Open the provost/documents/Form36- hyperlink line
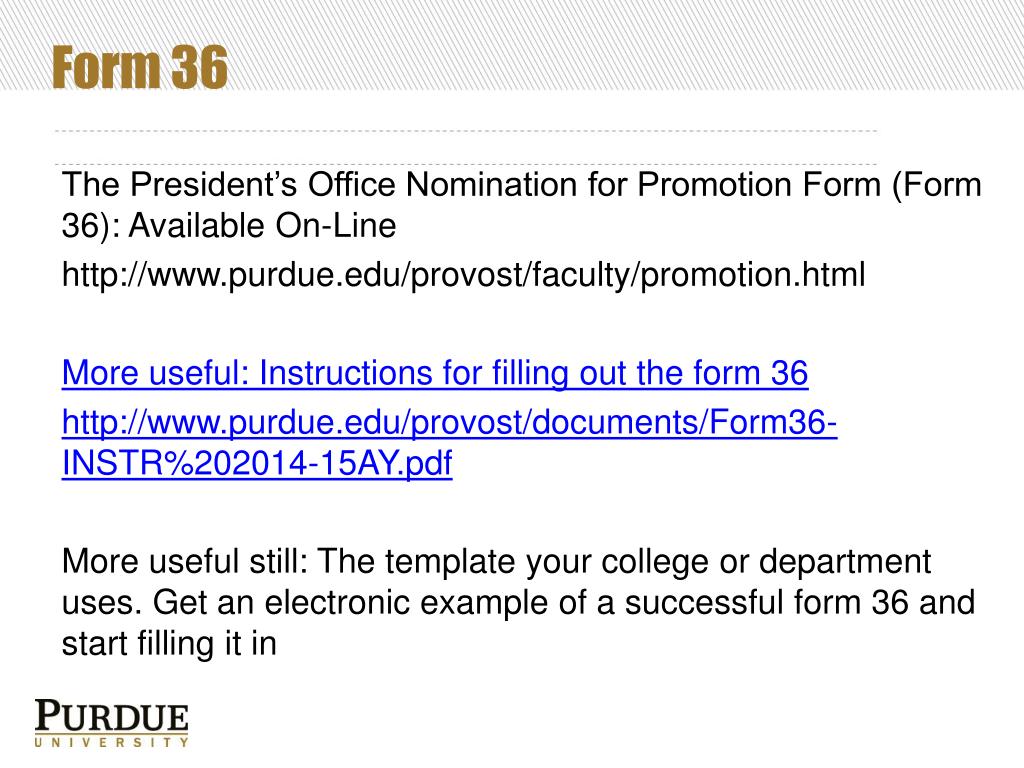Screen dimensions: 1024x768 pos(449,423)
